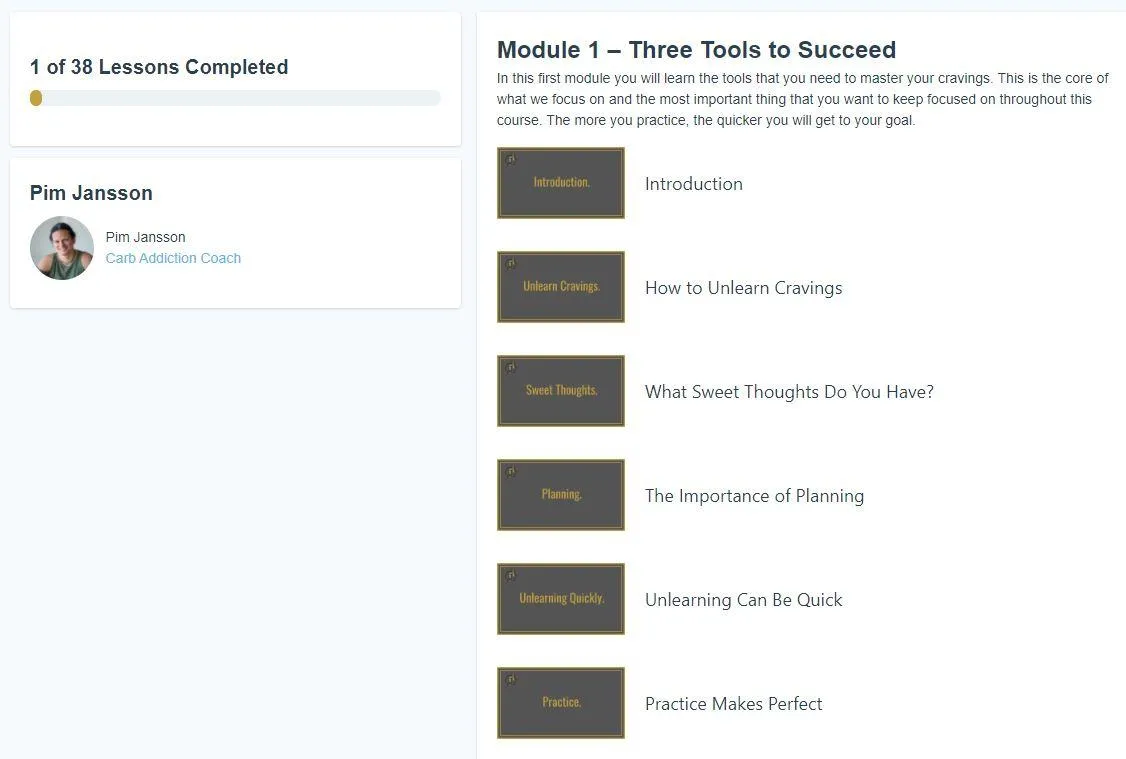Open the Practice lesson thumbnail
This screenshot has height=759, width=1126.
tap(561, 704)
